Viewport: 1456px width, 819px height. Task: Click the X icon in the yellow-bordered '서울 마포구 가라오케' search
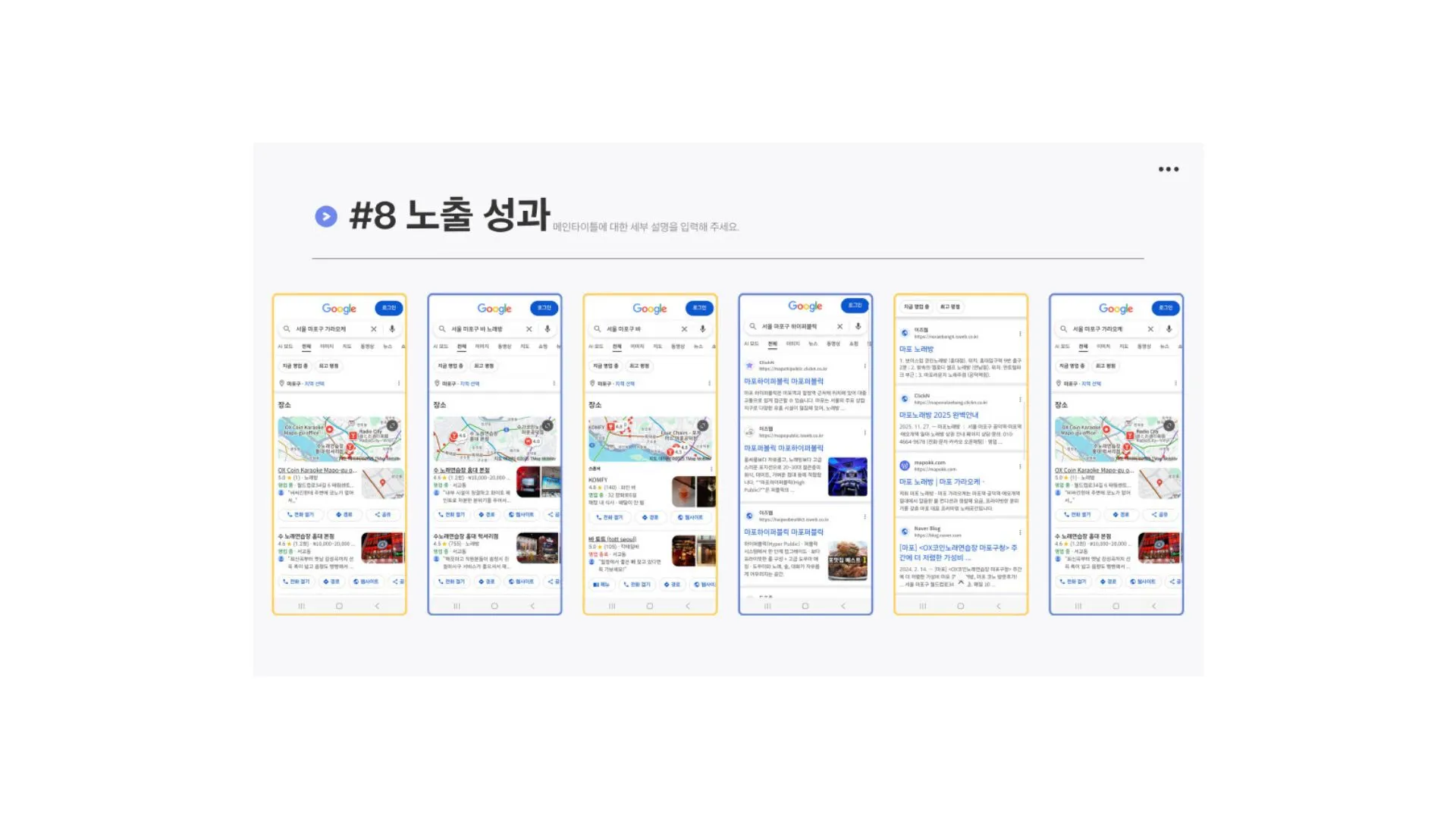[373, 329]
